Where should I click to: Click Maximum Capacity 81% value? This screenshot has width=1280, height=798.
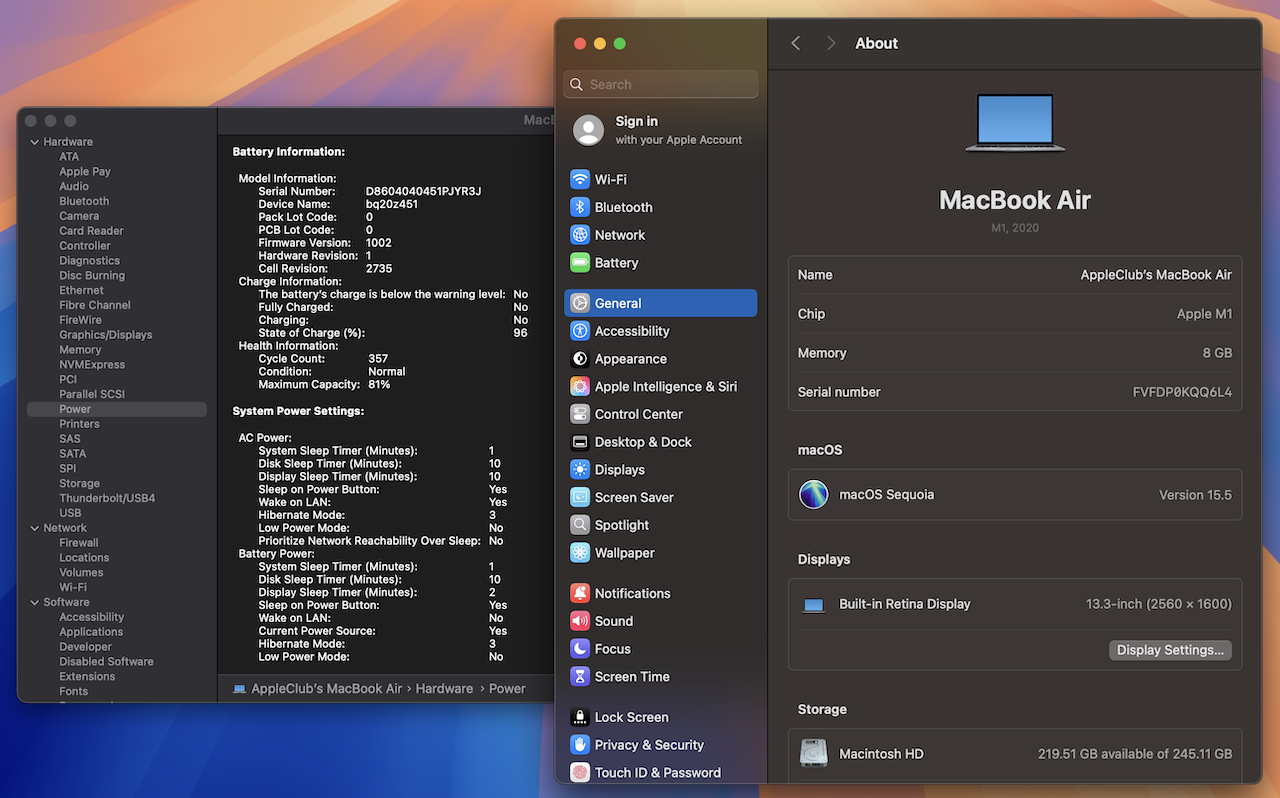coord(379,385)
